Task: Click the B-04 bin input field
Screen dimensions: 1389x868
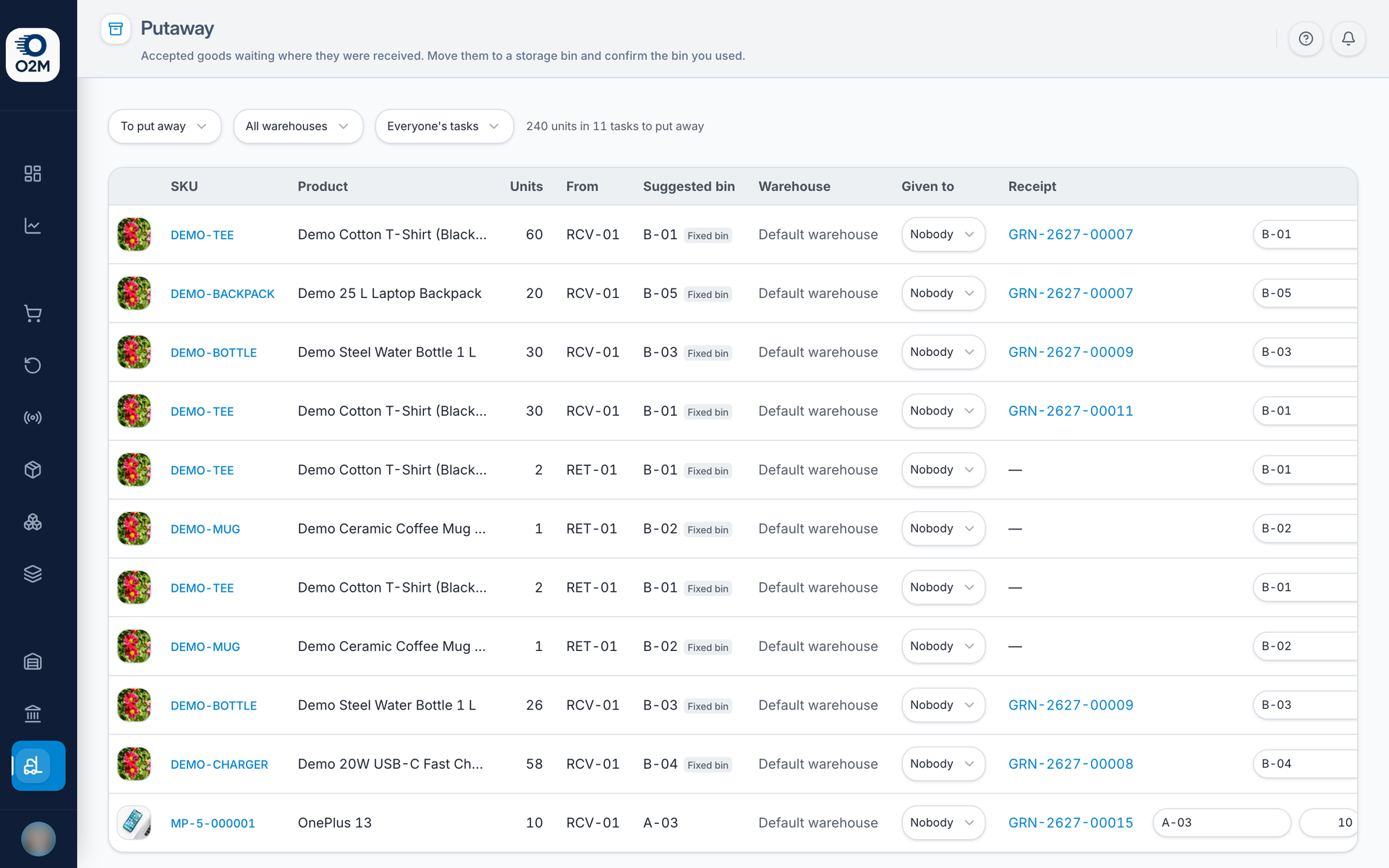Action: tap(1305, 764)
